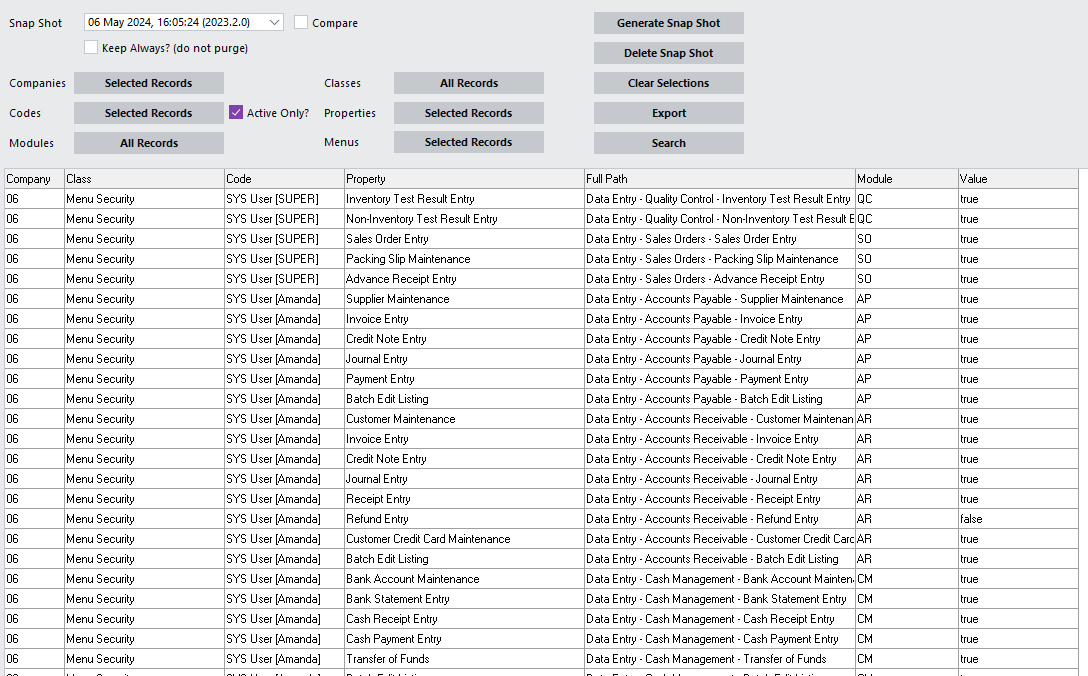Click the Clear Selections button

point(669,83)
